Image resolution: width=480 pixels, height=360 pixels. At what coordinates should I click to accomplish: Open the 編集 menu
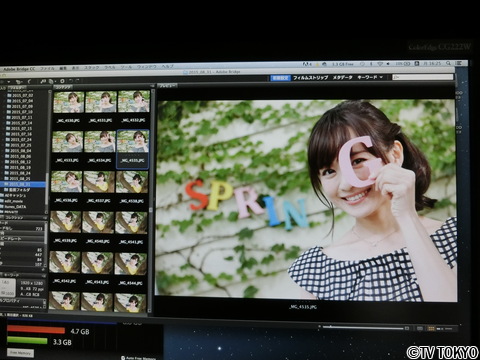(63, 68)
